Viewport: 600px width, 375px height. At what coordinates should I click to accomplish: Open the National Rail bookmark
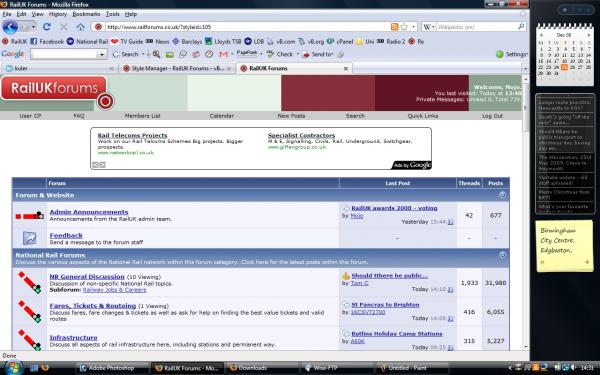(x=87, y=41)
